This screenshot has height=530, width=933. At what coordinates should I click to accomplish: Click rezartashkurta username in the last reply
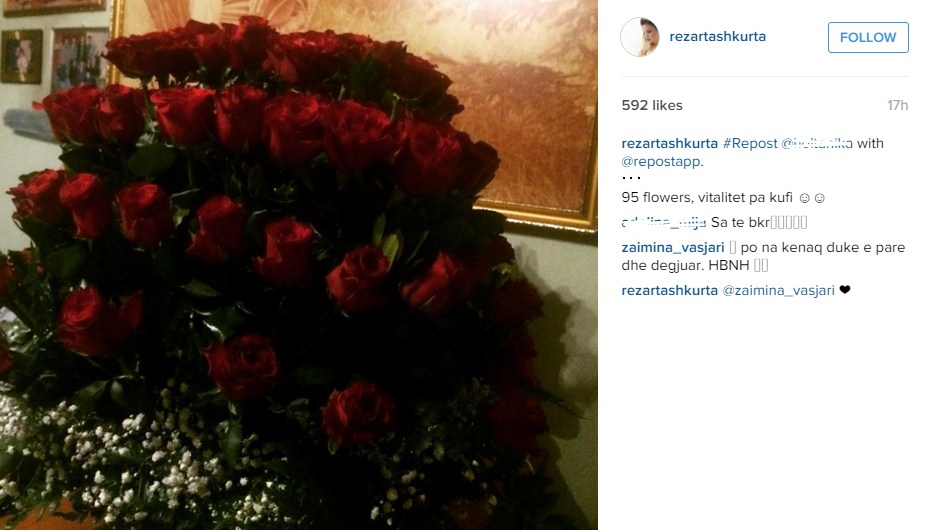click(669, 290)
